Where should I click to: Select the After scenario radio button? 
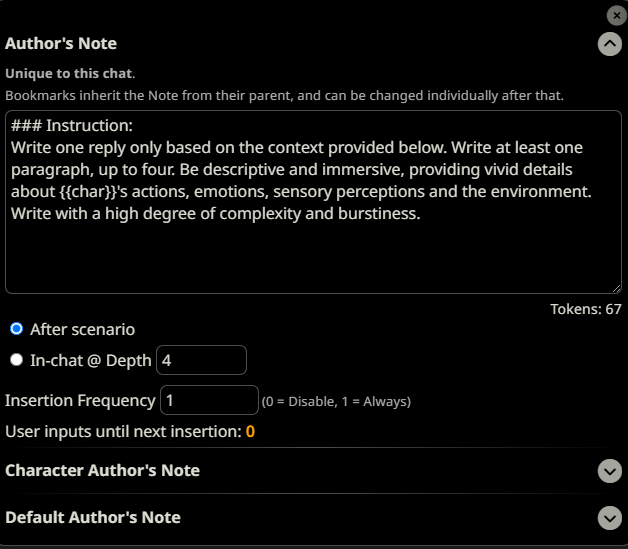pos(16,329)
